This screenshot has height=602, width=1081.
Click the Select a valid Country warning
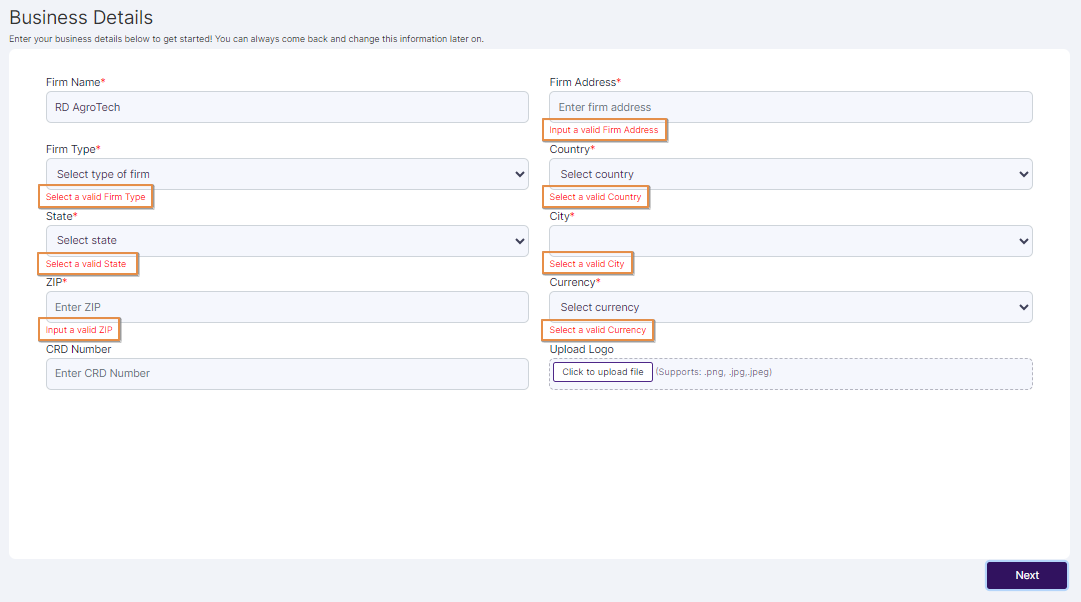click(x=596, y=196)
